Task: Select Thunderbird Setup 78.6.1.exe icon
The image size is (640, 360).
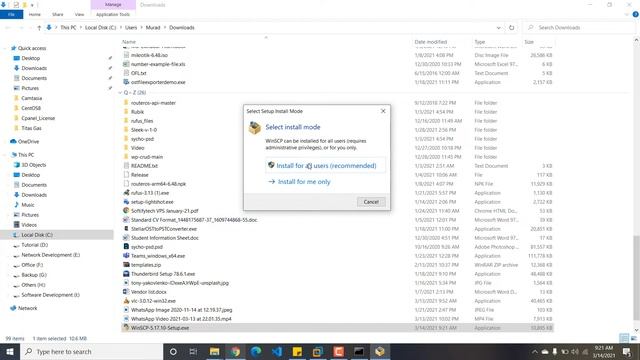Action: point(126,273)
